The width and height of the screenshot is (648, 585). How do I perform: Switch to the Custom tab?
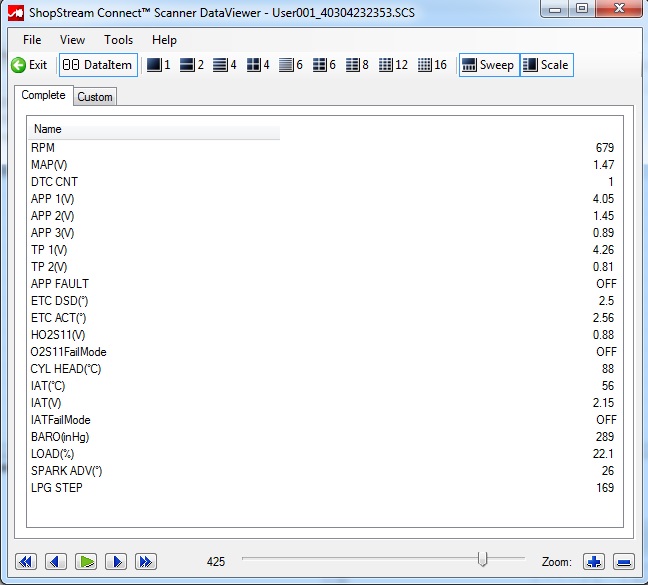[x=95, y=97]
